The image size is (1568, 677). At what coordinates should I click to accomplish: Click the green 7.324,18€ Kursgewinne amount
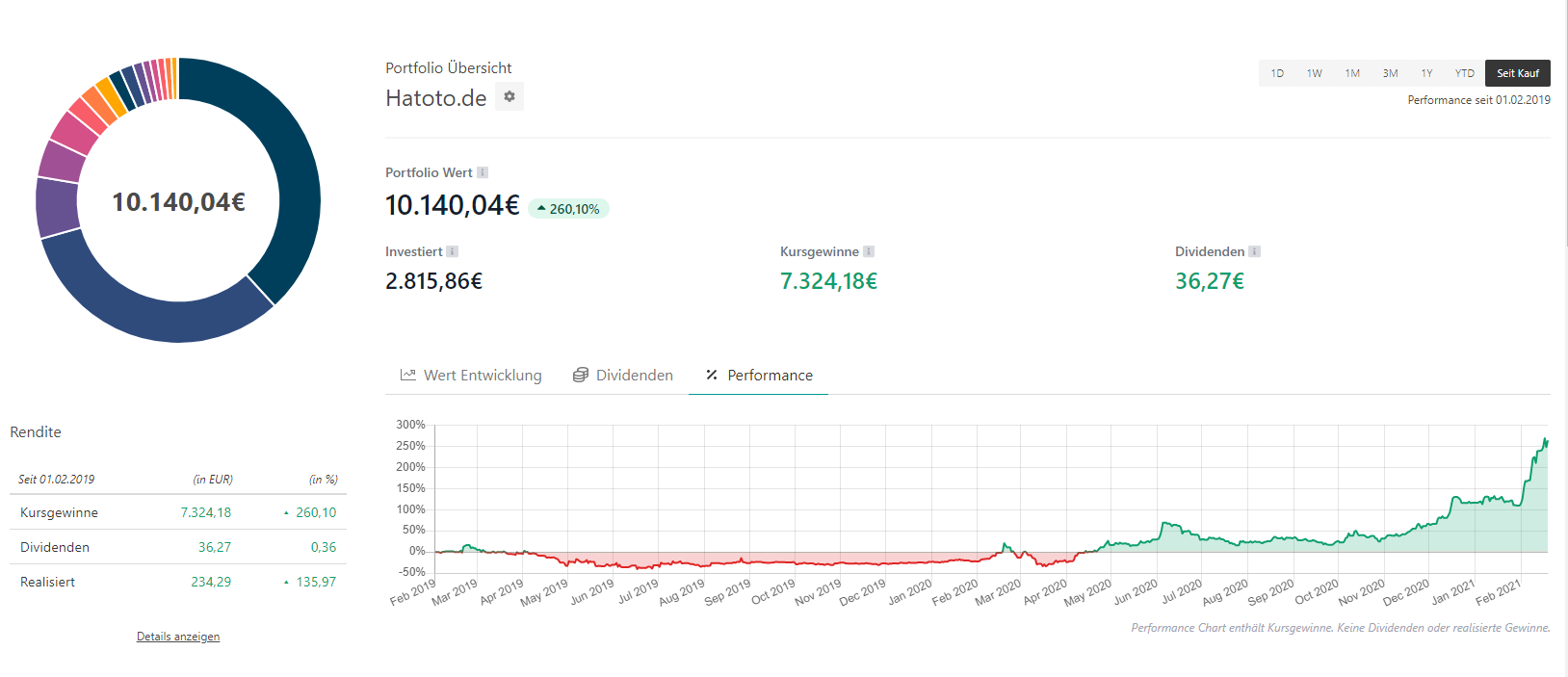coord(829,281)
